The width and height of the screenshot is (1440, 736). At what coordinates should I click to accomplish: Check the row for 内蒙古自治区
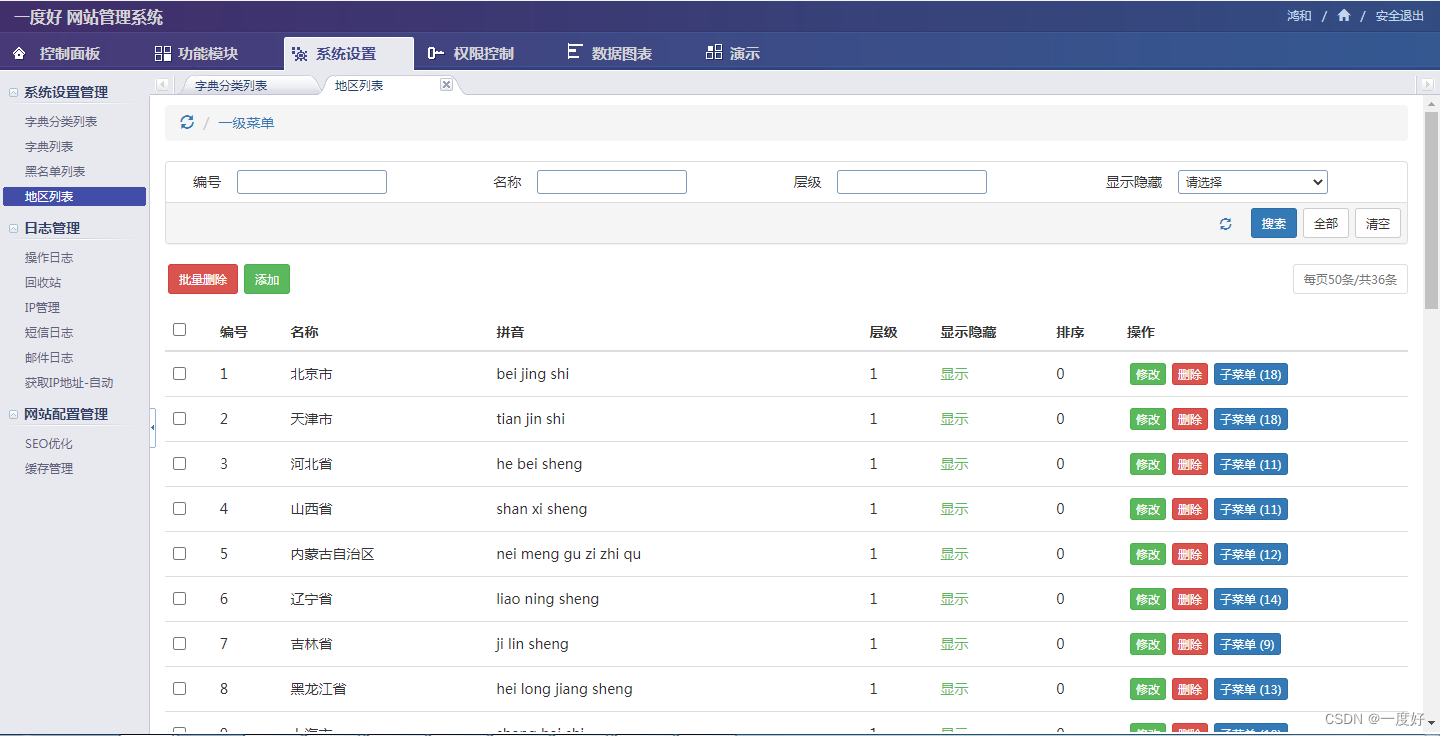pyautogui.click(x=179, y=554)
